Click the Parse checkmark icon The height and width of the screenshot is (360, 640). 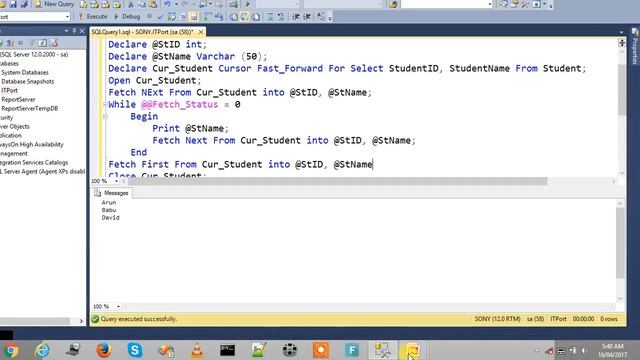click(160, 17)
